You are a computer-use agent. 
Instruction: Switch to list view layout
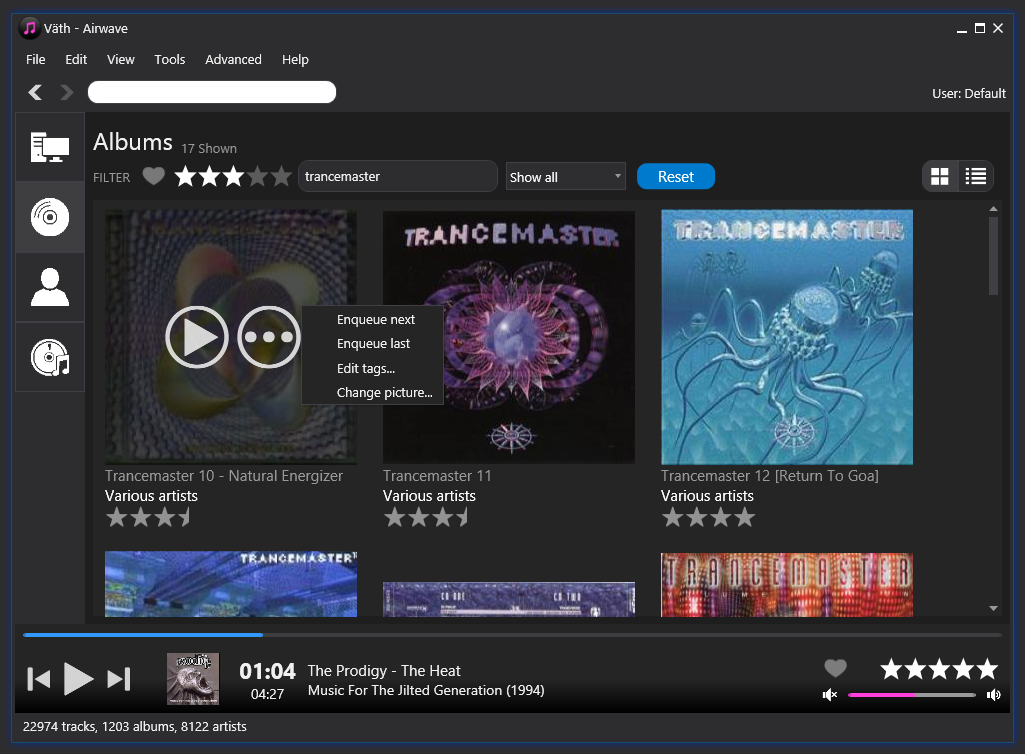click(976, 177)
